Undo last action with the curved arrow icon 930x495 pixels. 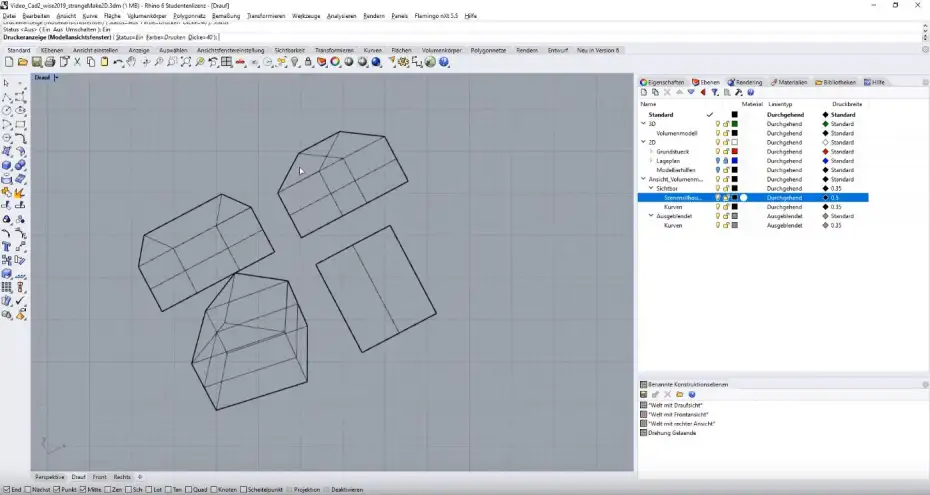coord(118,62)
